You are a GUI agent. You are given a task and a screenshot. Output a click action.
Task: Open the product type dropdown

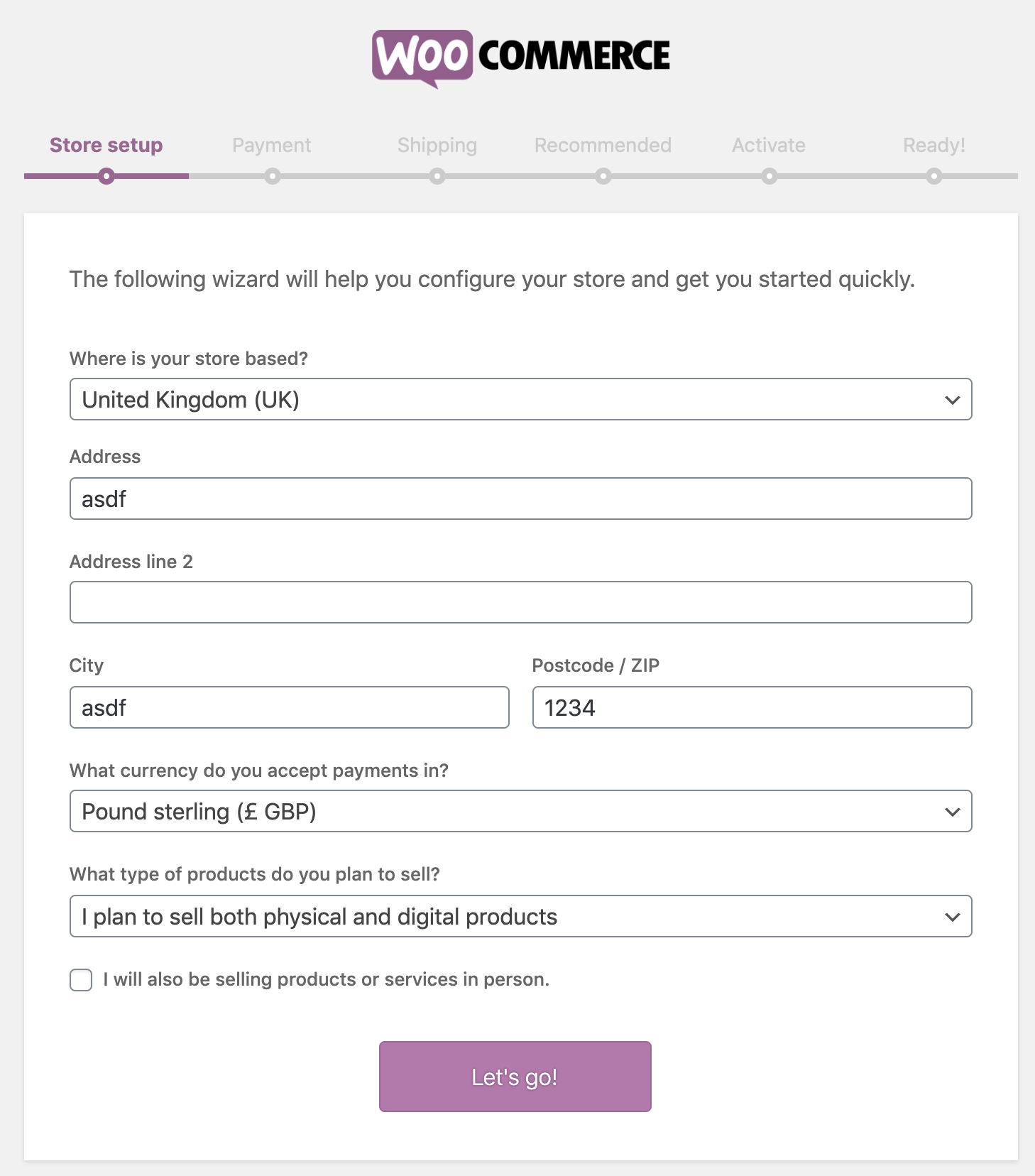pyautogui.click(x=520, y=916)
